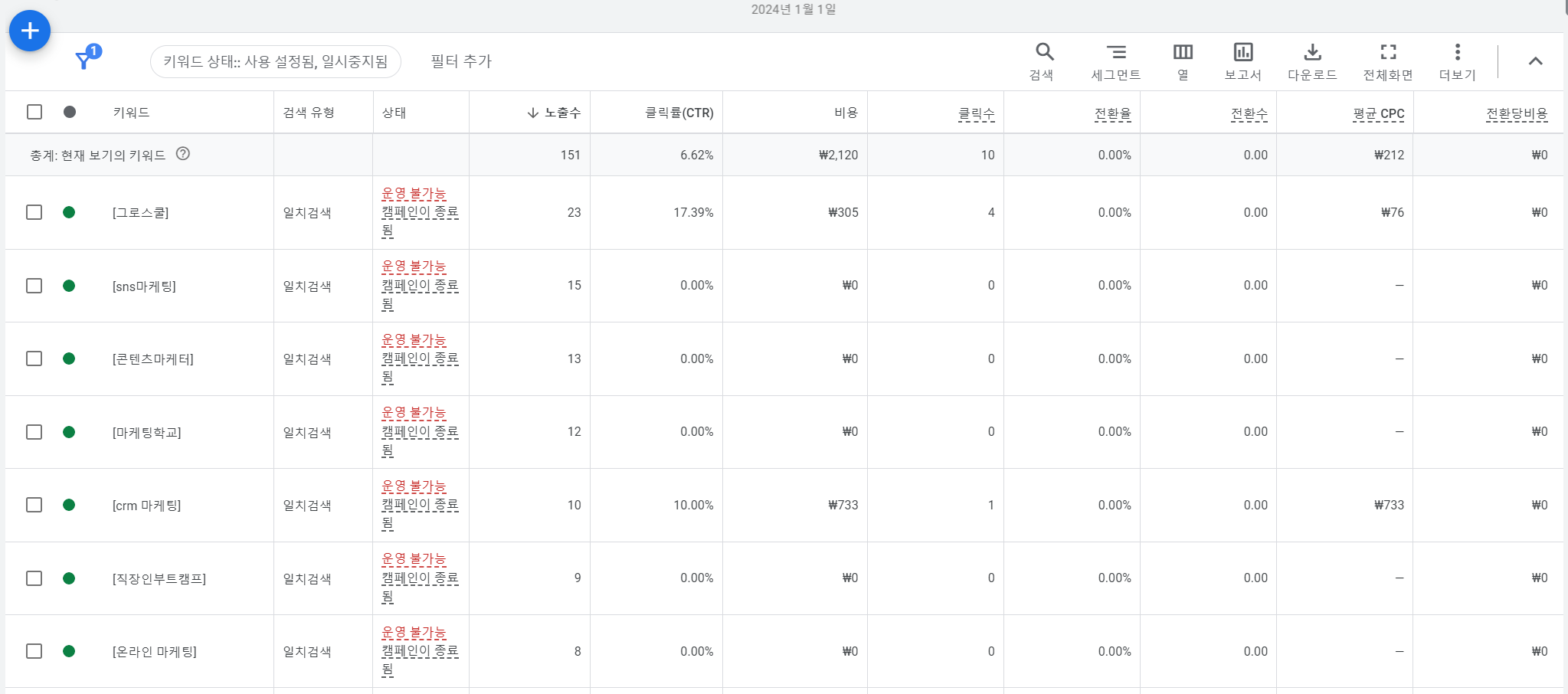Image resolution: width=1568 pixels, height=694 pixels.
Task: Check the box for [직장인부트캠프] row
Action: (x=34, y=578)
